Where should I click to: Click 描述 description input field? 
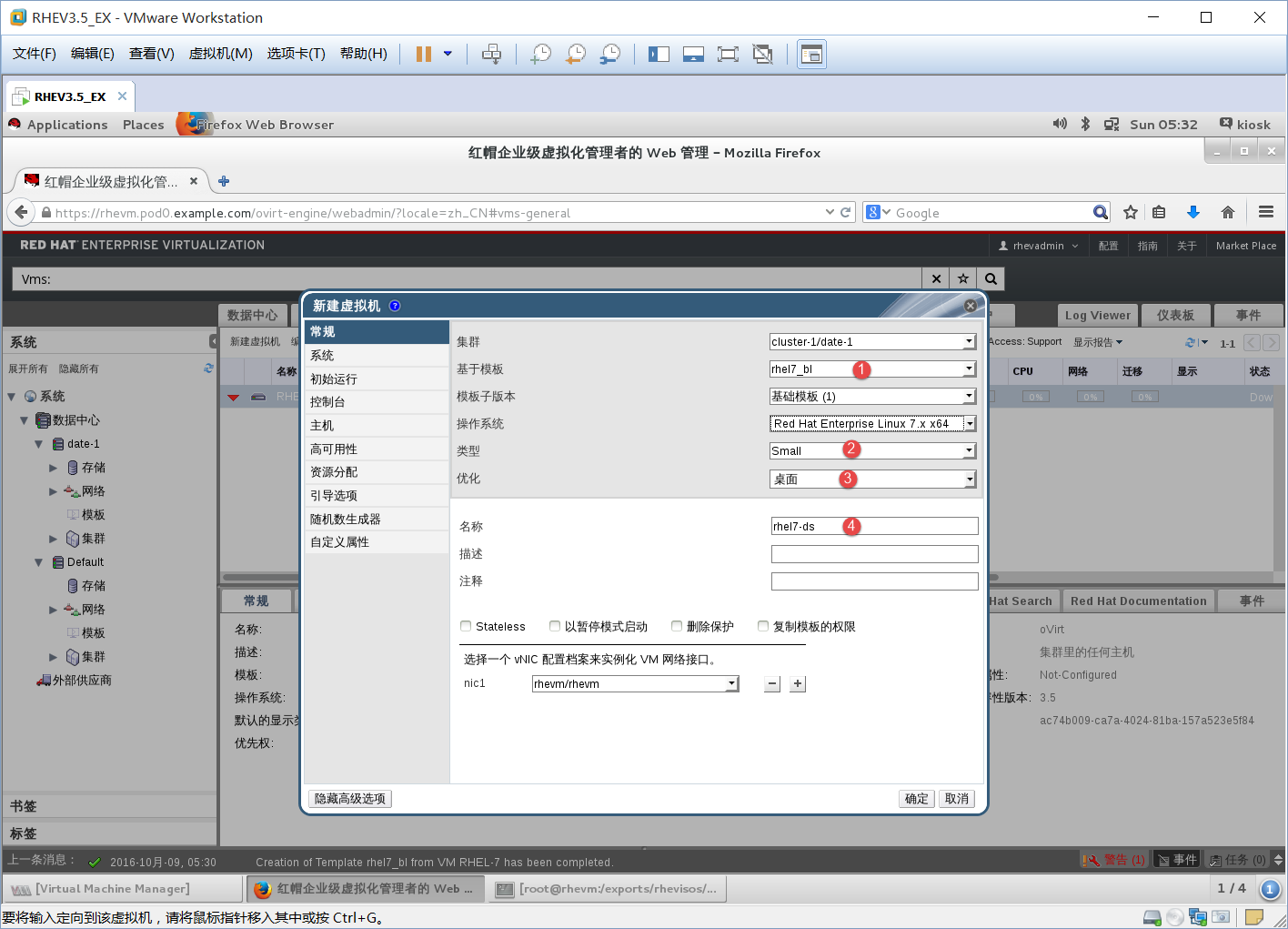pos(875,554)
